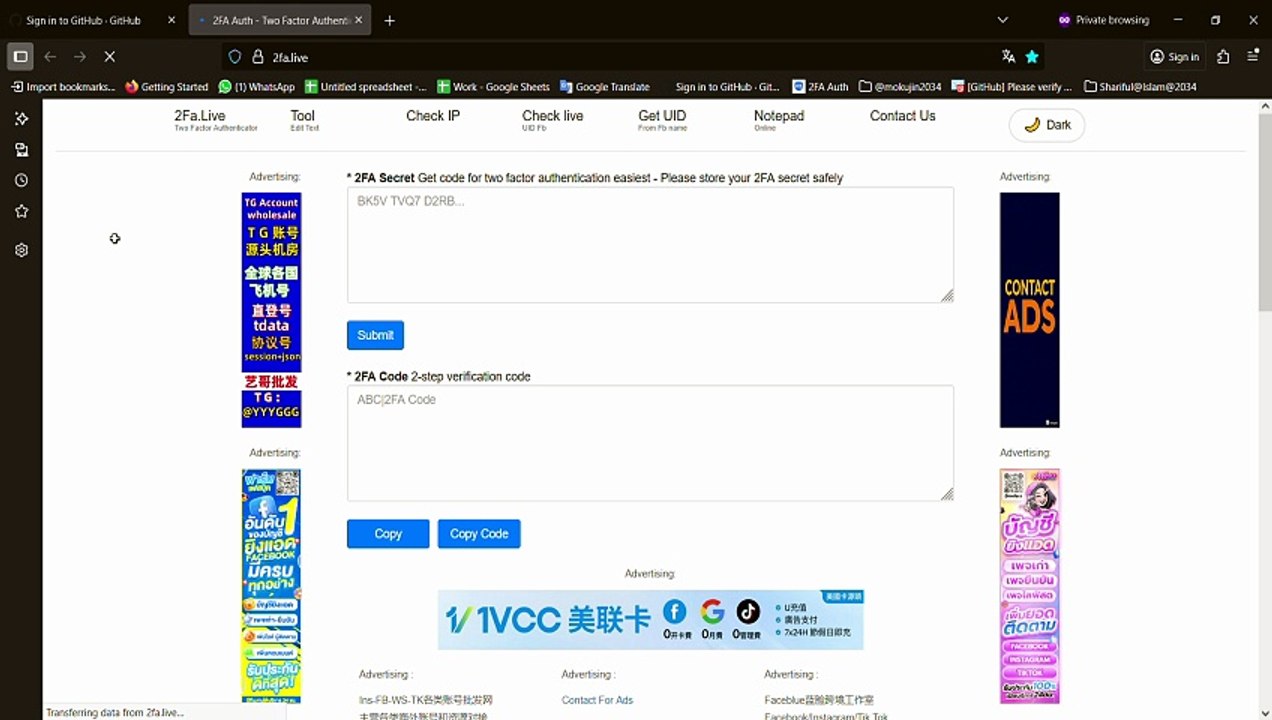Open Shariful@Islam@2034 bookmark folder

click(1140, 87)
